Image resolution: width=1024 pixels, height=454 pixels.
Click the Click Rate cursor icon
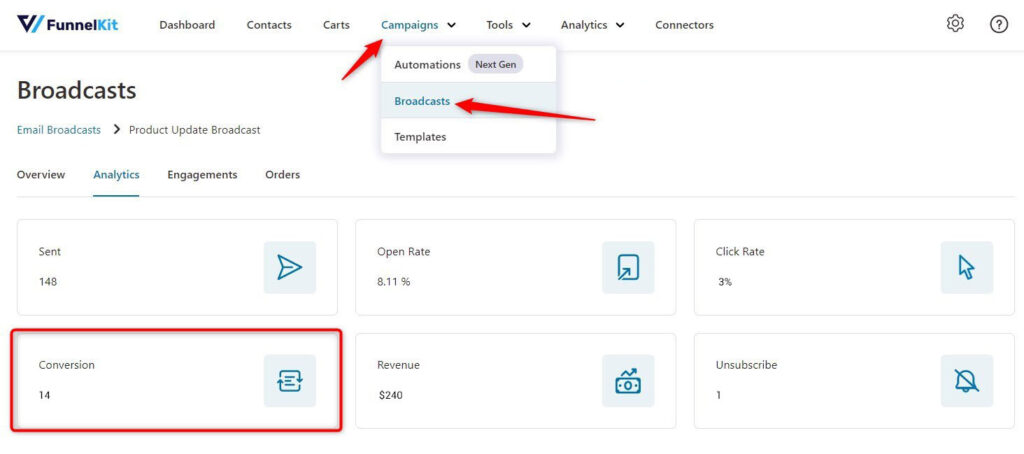[967, 267]
